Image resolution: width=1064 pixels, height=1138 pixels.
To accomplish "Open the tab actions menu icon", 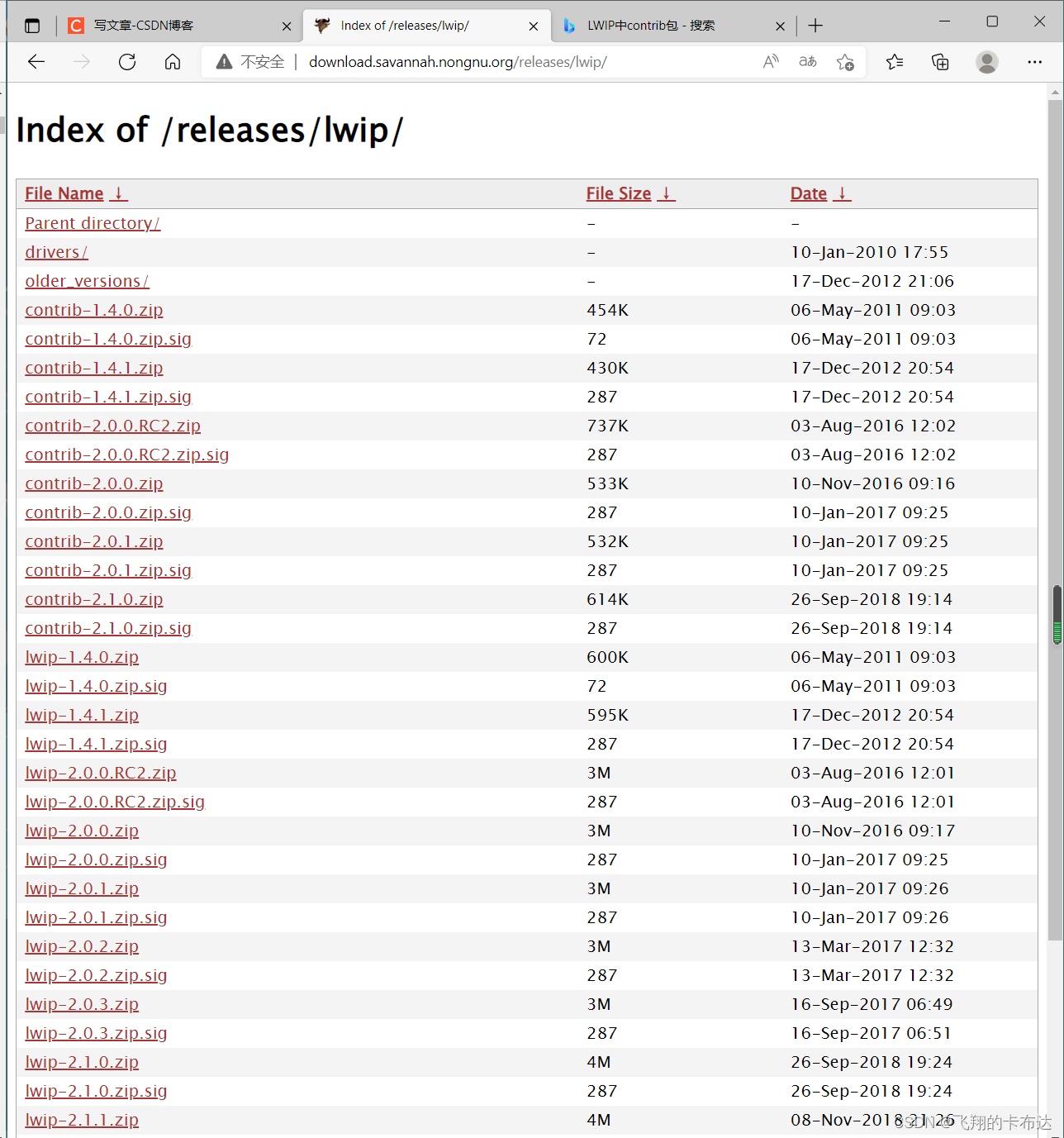I will click(32, 26).
